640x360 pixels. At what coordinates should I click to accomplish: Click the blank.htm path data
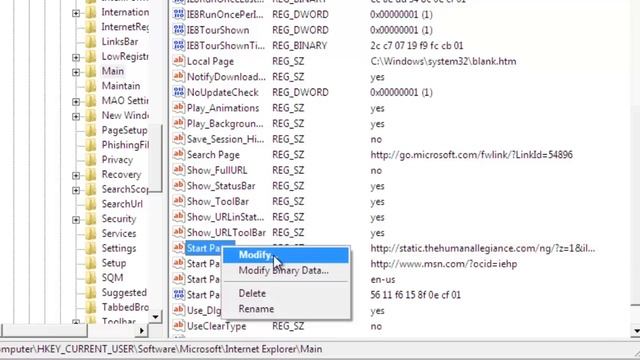coord(443,61)
